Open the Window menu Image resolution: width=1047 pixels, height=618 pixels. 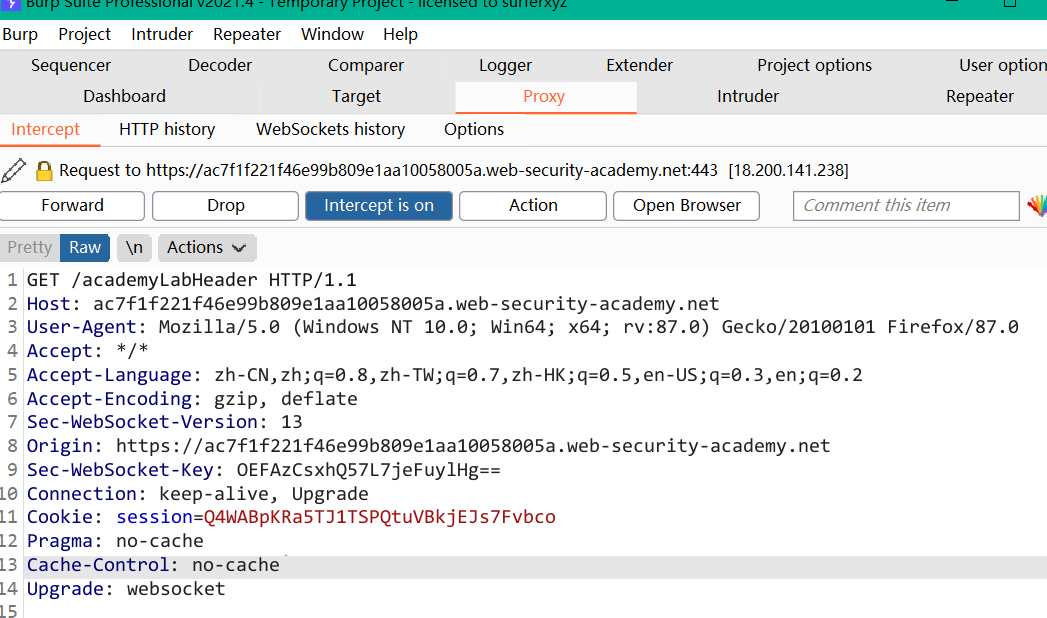[x=333, y=34]
